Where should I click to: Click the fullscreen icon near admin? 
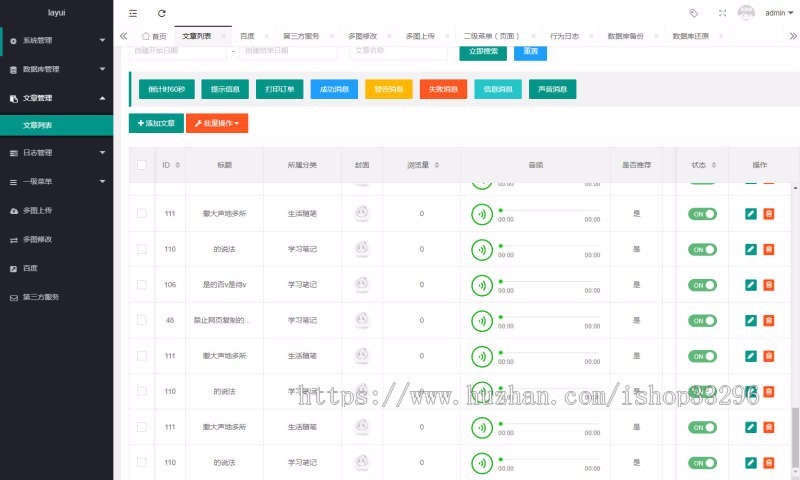pos(722,13)
